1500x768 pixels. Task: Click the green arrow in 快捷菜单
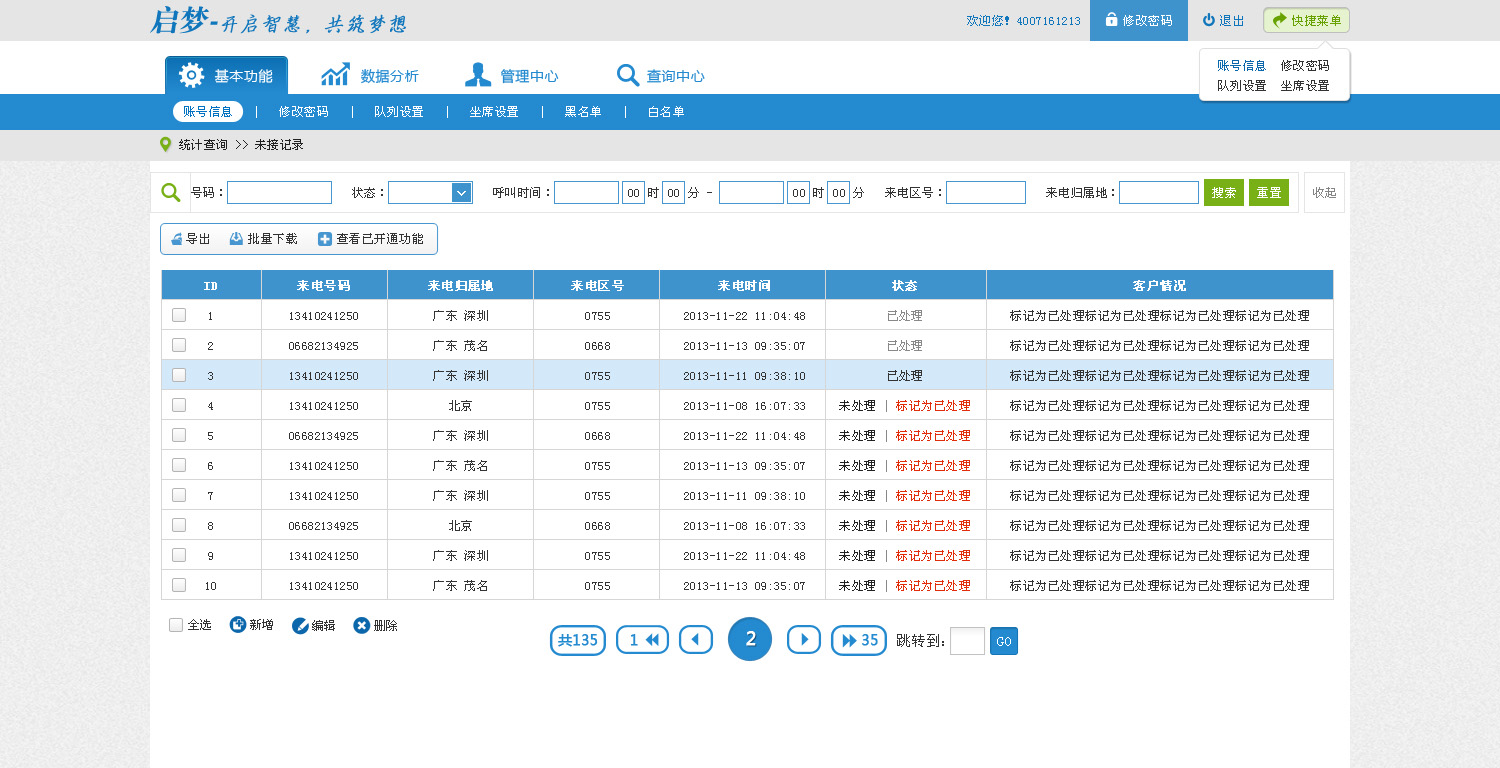[1279, 20]
